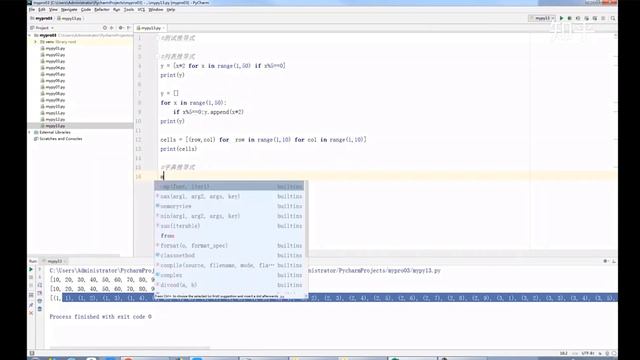Choose memoryview completion suggestion
The image size is (640, 360).
point(229,206)
